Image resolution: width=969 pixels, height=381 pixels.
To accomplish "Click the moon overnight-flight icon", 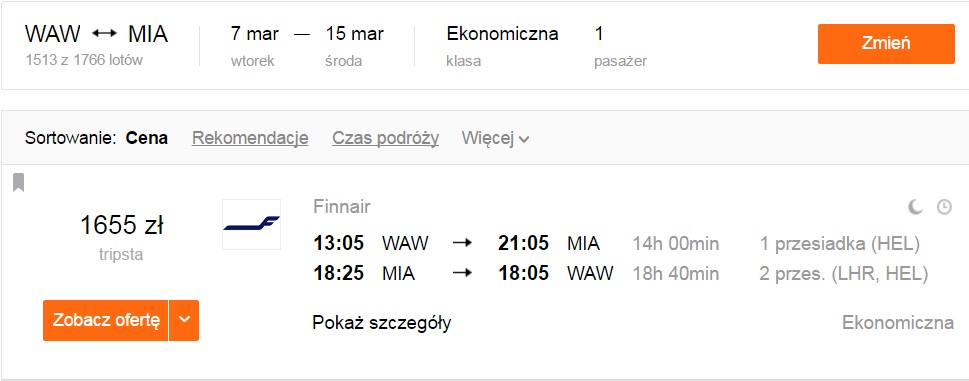I will click(915, 207).
